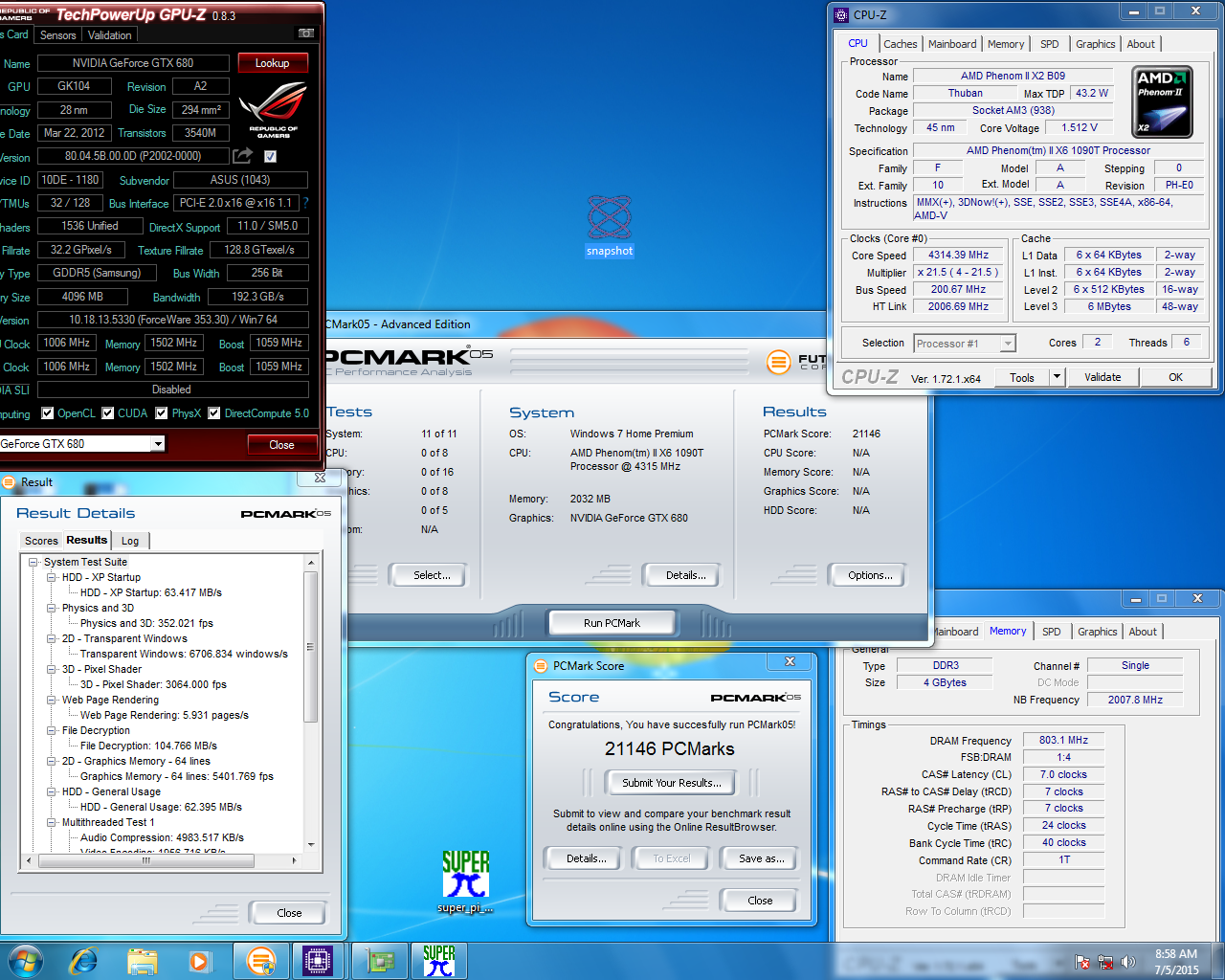
Task: Toggle the PhysX checkbox
Action: pos(162,413)
